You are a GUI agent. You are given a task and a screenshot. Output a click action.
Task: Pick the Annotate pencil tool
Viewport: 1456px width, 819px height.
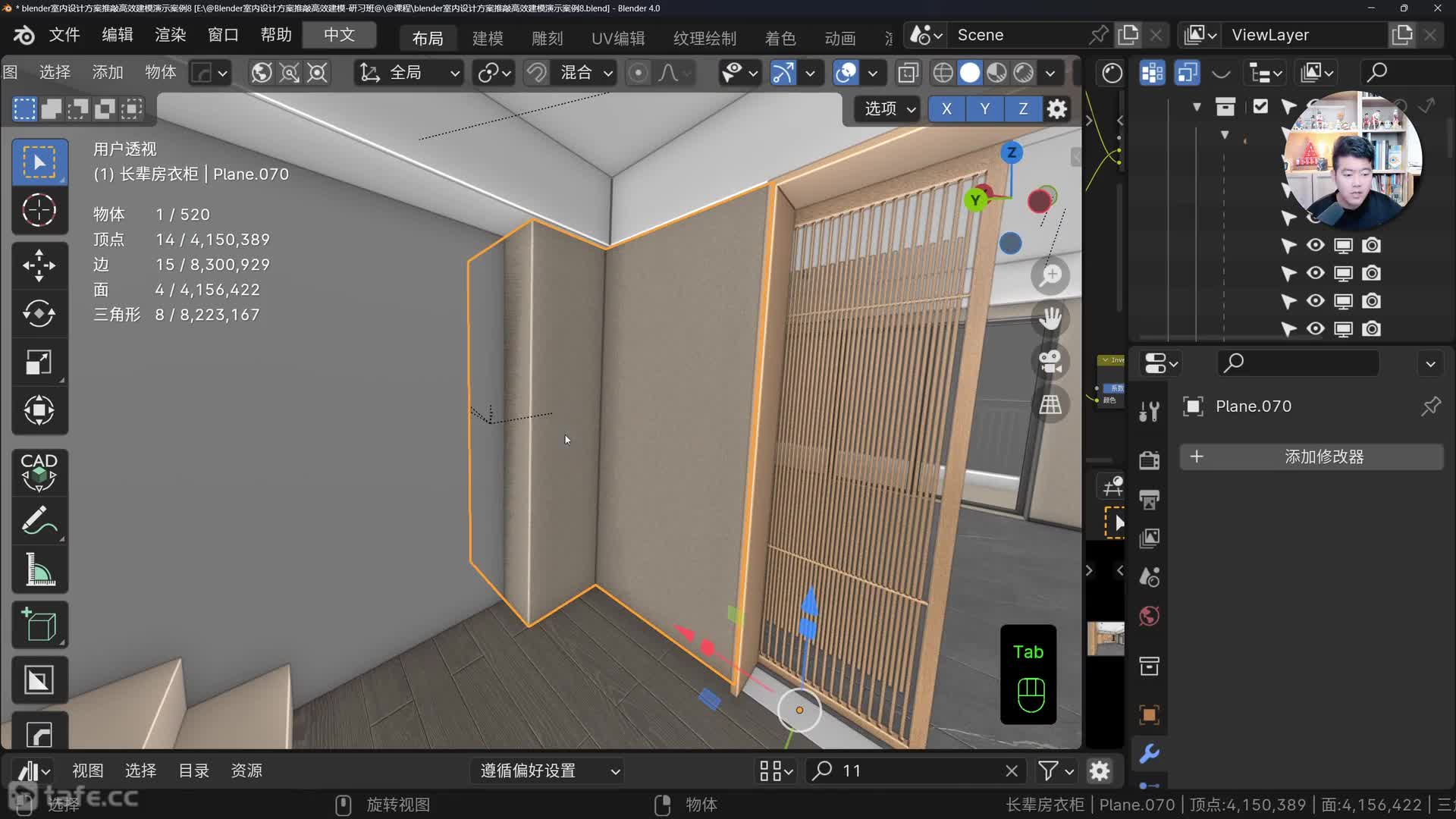tap(39, 521)
